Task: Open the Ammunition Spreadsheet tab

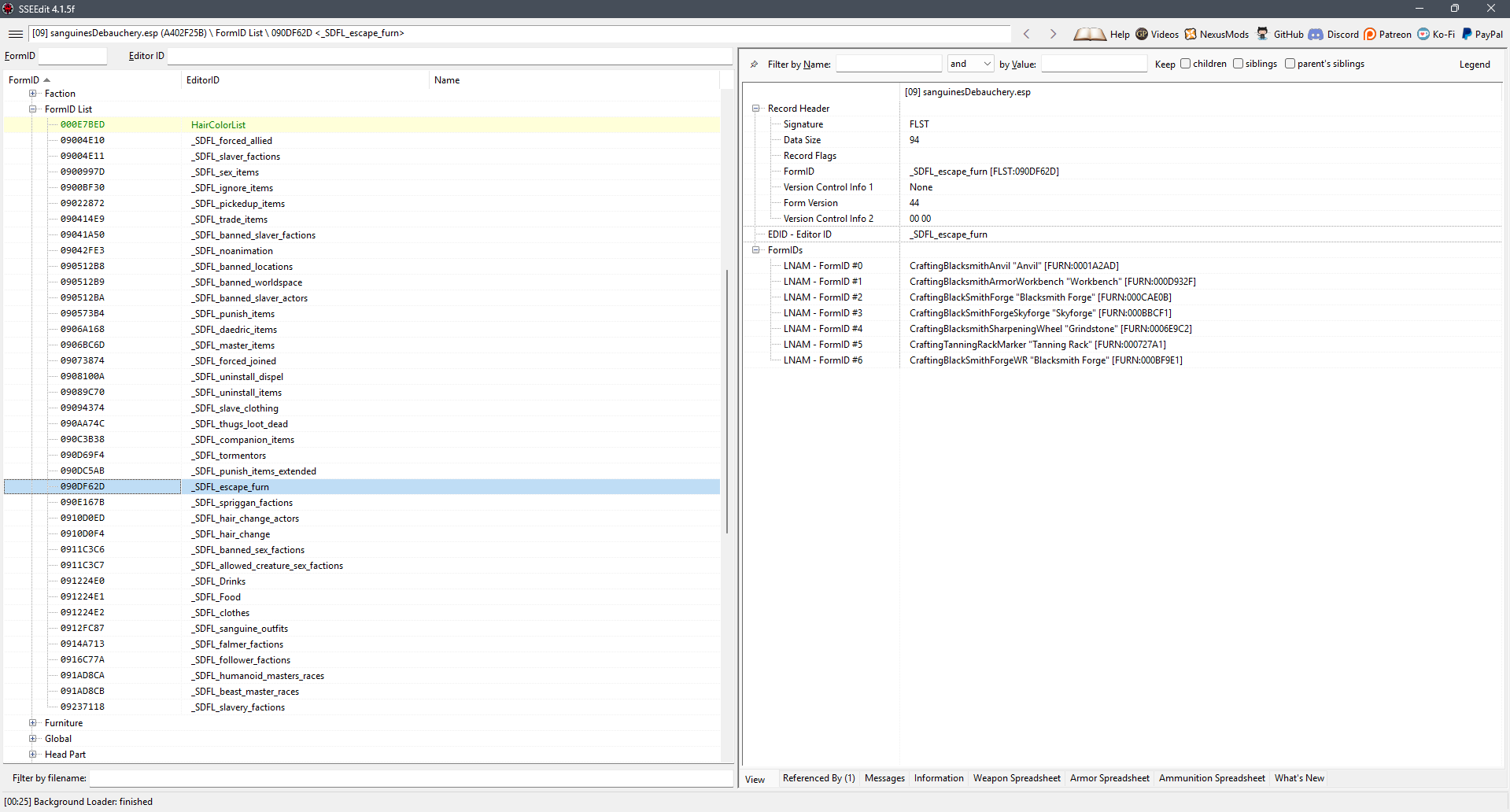Action: pyautogui.click(x=1212, y=778)
